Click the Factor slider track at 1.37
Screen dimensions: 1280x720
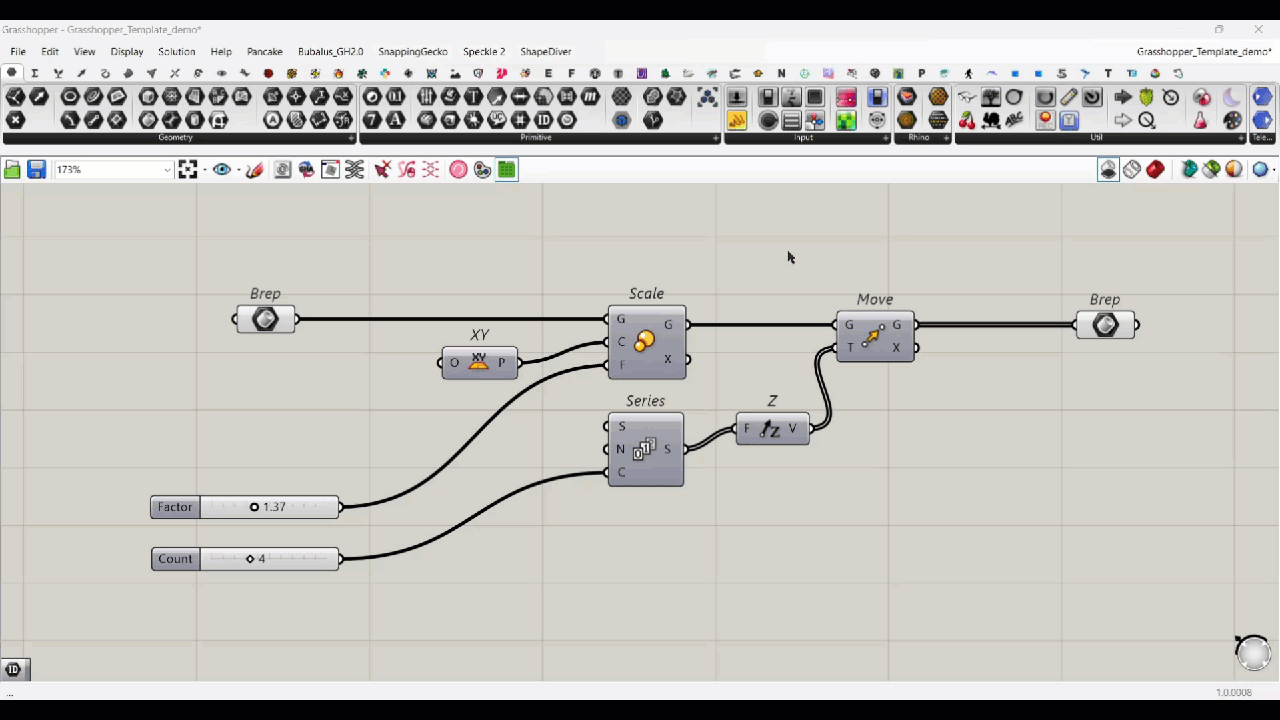tap(269, 507)
